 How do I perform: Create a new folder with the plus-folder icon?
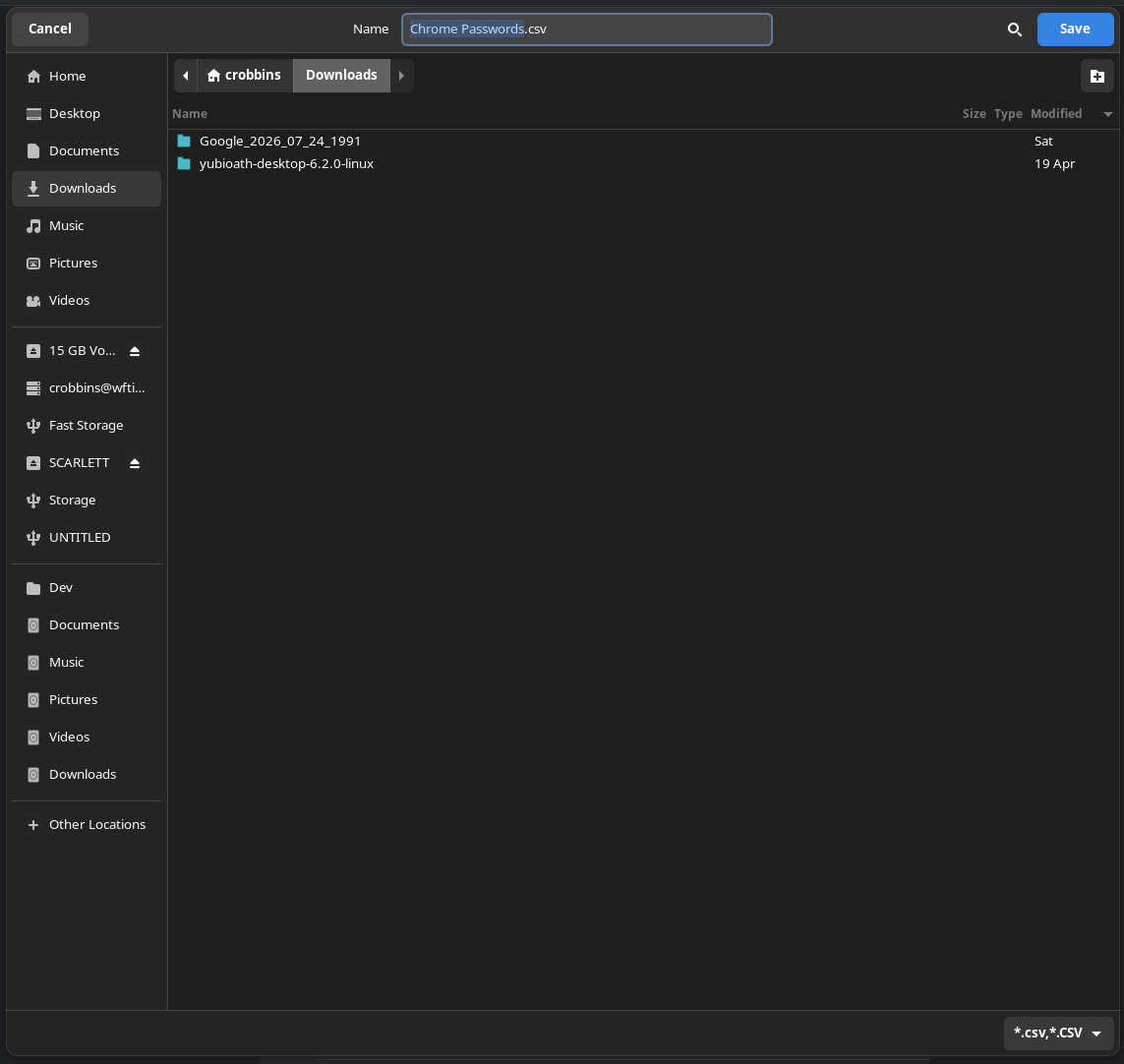(1096, 76)
